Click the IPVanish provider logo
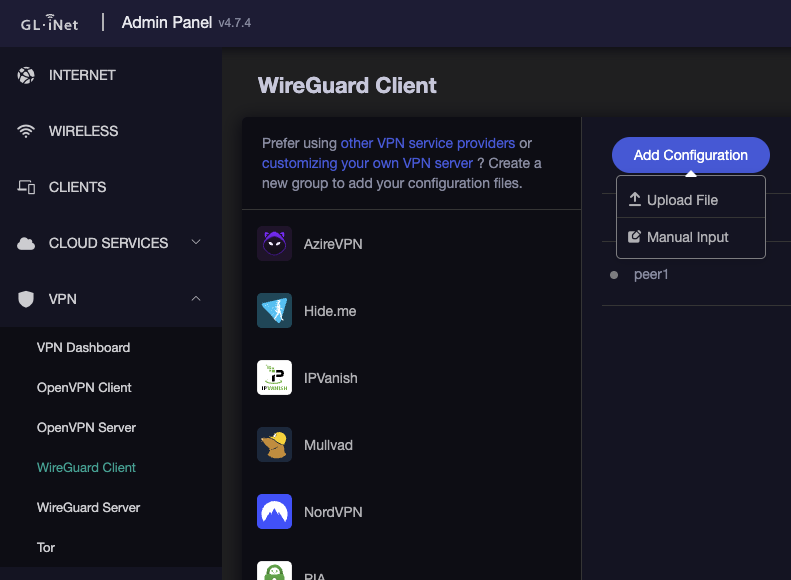 coord(274,377)
